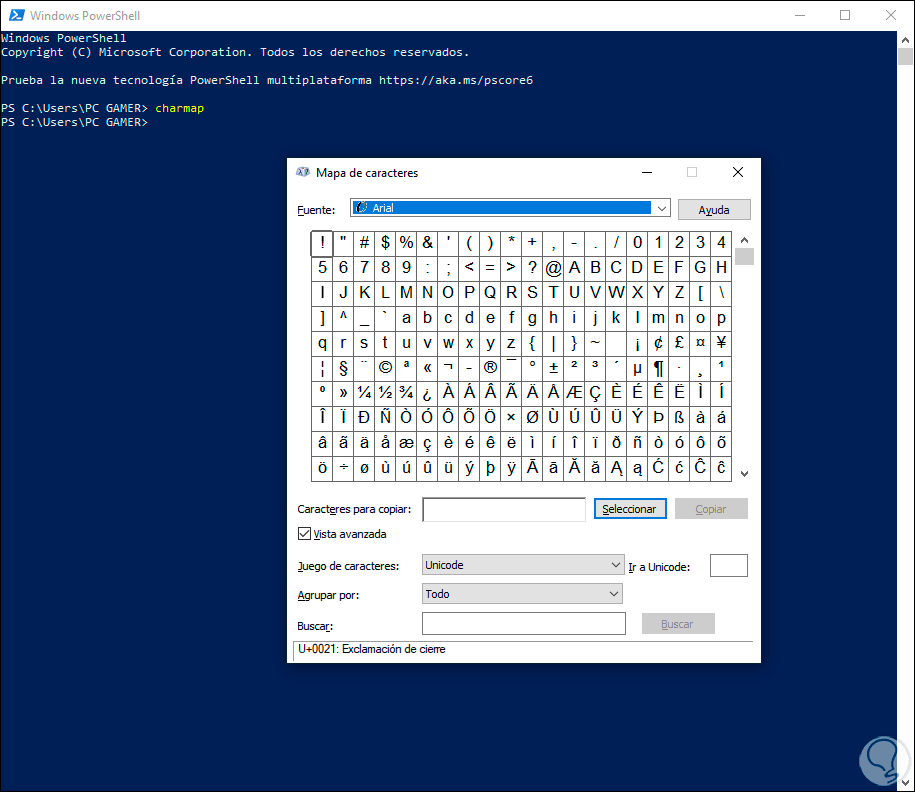Select the one-half ½ fraction cell

[x=385, y=393]
